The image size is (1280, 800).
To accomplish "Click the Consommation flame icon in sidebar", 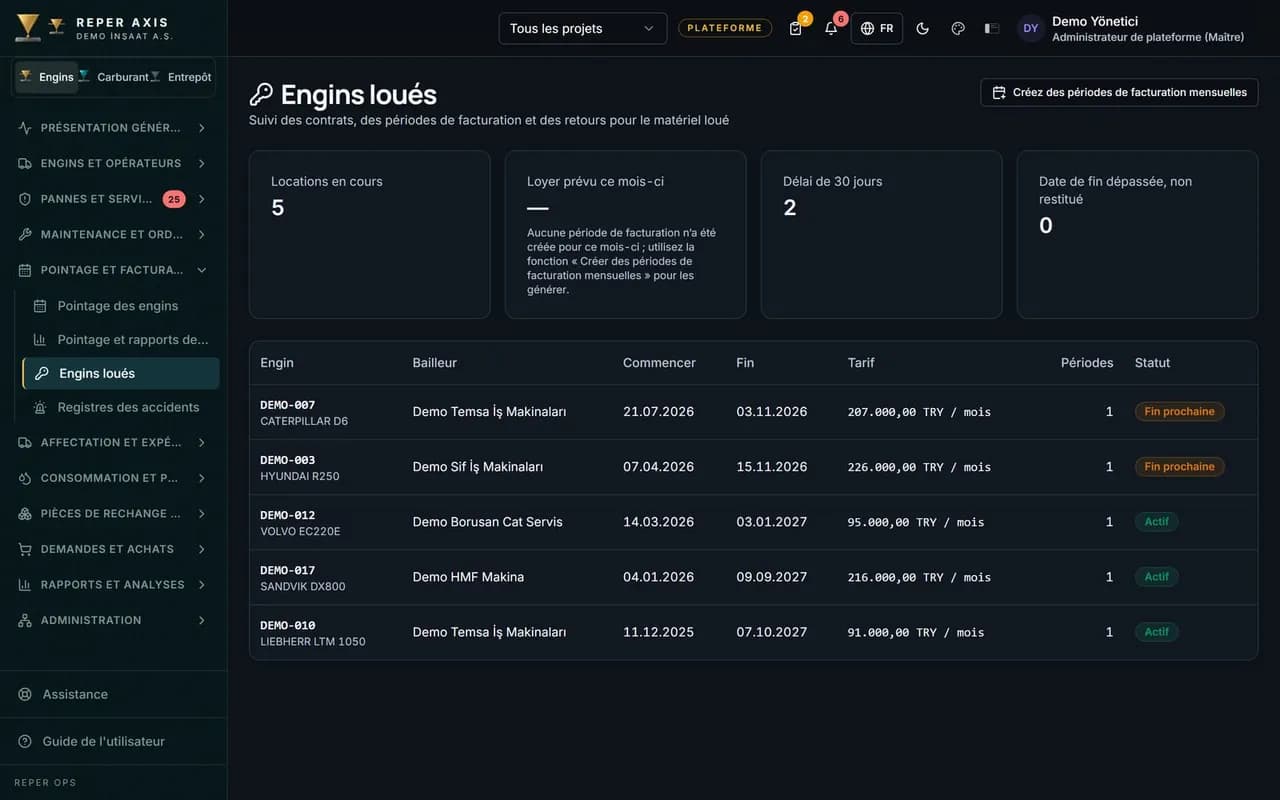I will (25, 478).
